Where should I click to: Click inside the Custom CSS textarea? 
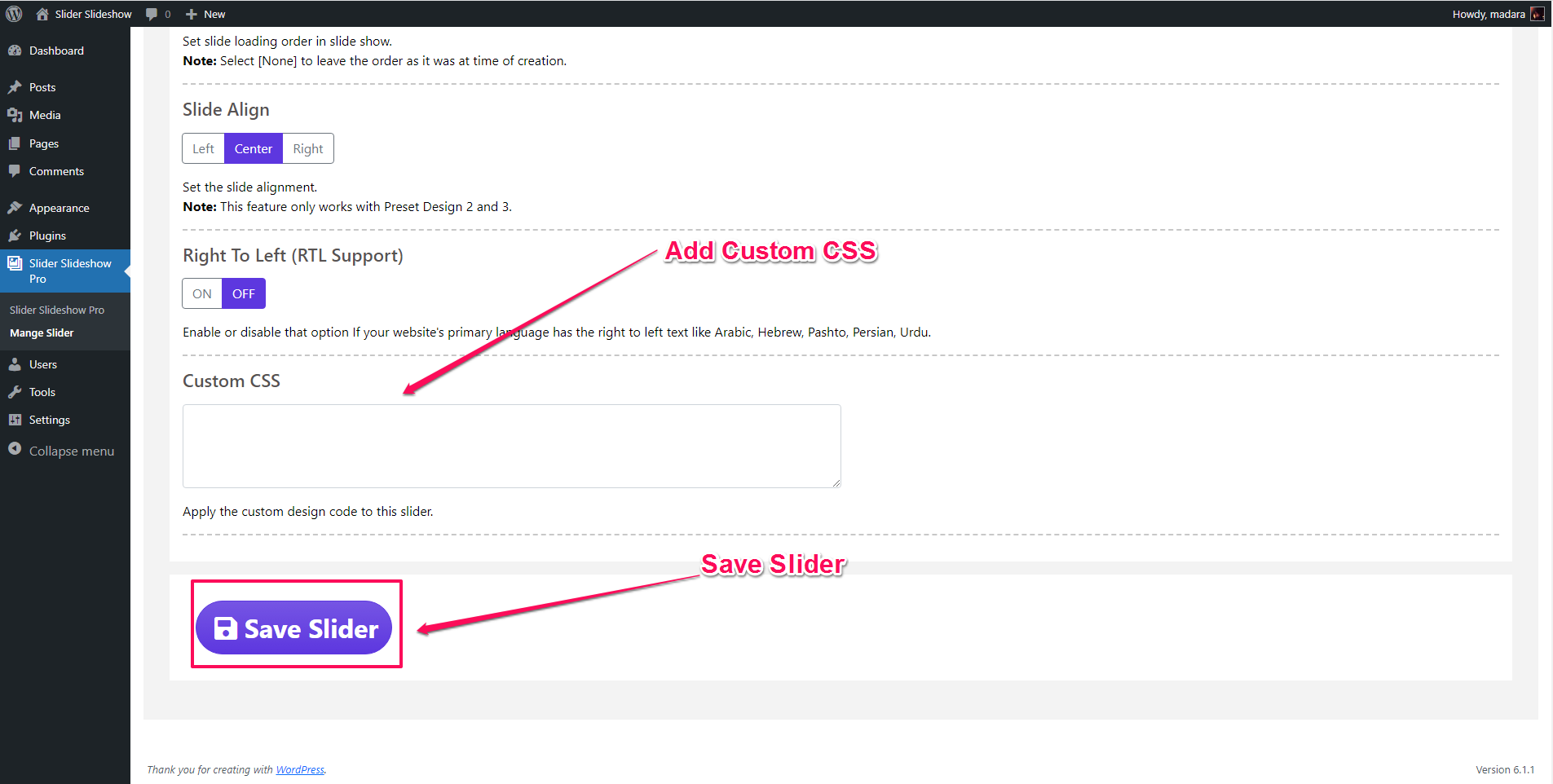[x=512, y=446]
